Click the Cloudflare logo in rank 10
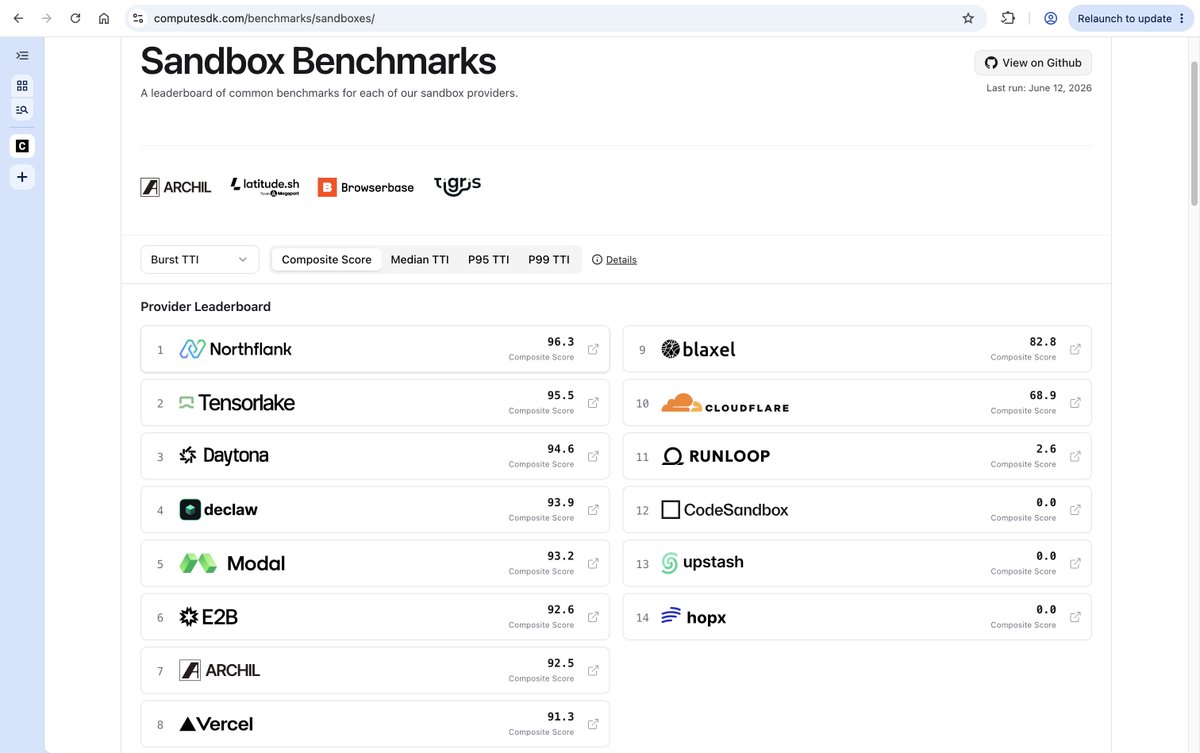The image size is (1200, 753). [x=725, y=403]
